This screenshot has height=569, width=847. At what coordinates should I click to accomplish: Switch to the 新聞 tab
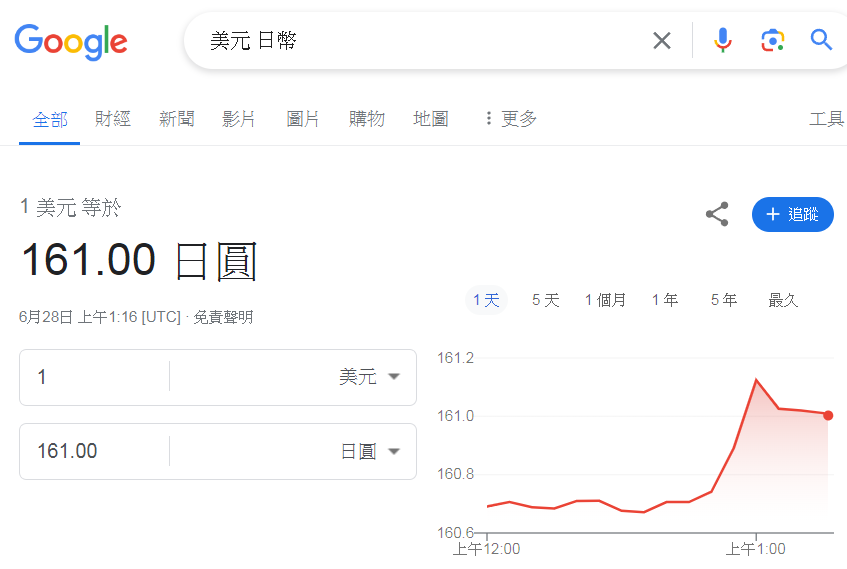176,119
